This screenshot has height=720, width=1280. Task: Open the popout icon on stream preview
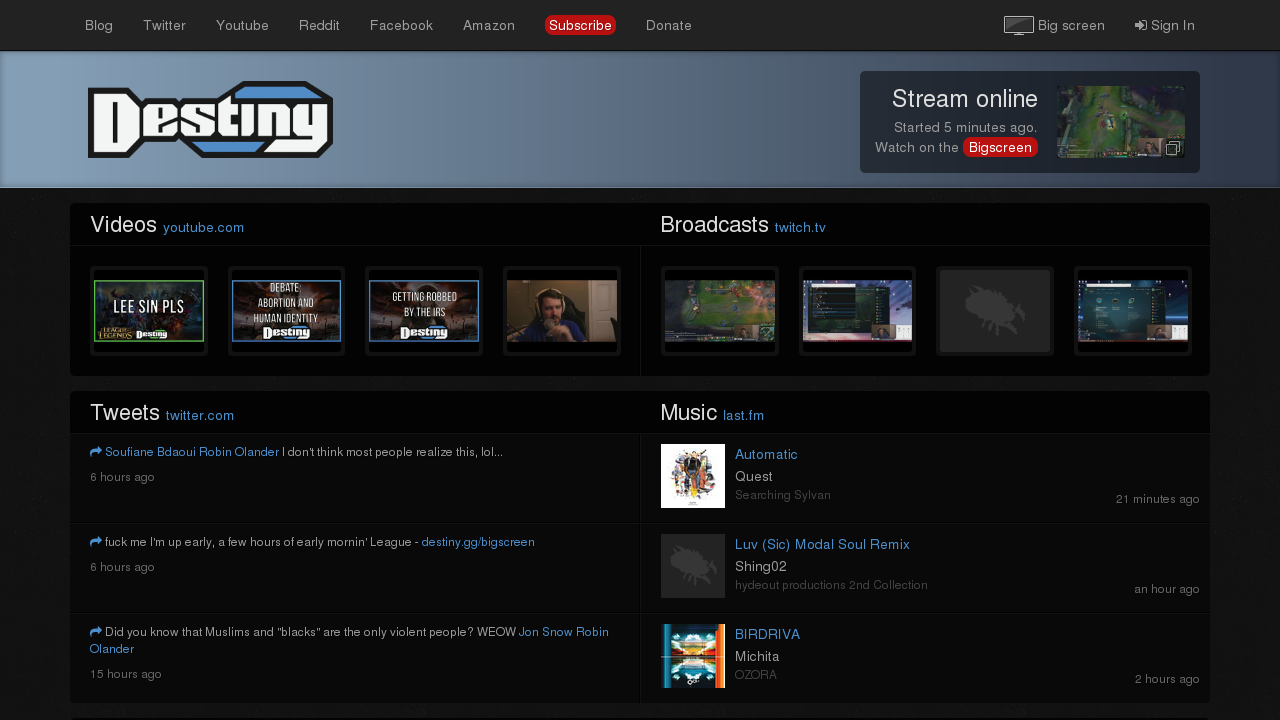click(x=1173, y=148)
